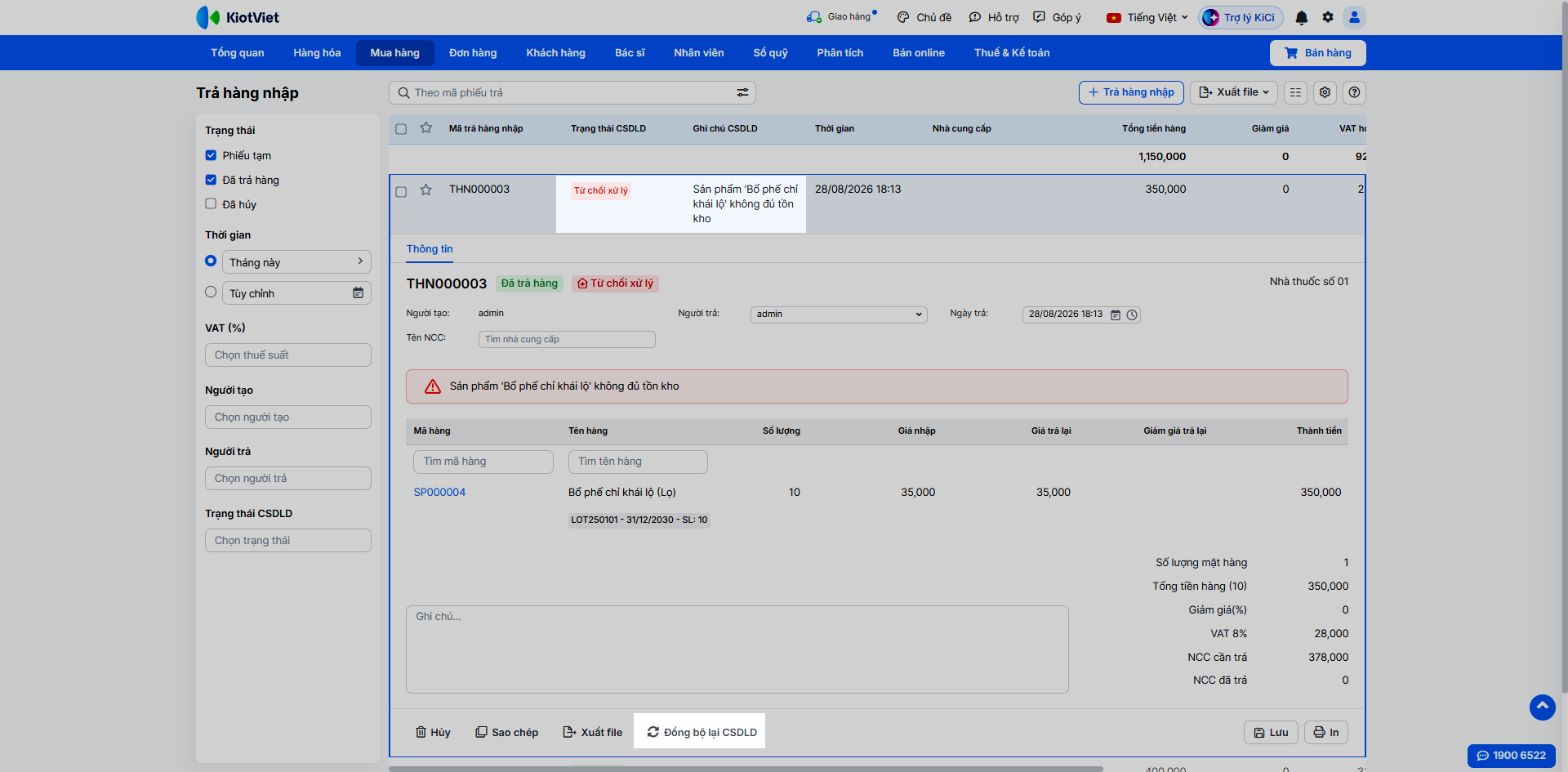Check the Đã hủy status checkbox
The image size is (1568, 772).
[211, 204]
